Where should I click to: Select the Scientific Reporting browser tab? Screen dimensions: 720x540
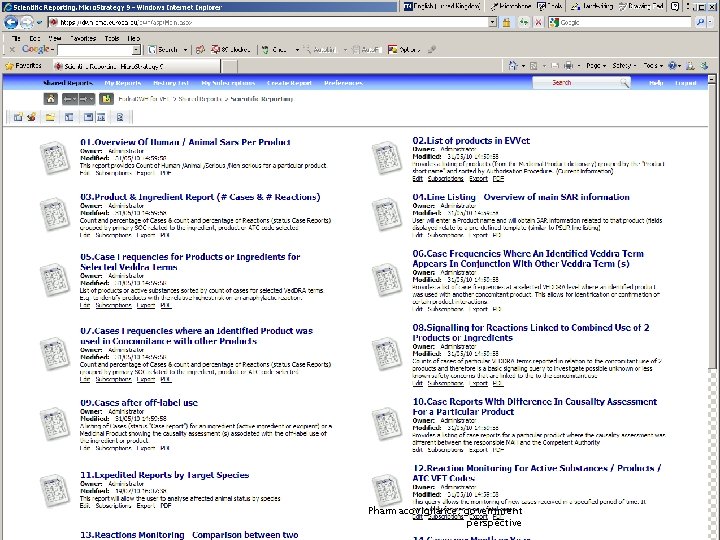(136, 66)
